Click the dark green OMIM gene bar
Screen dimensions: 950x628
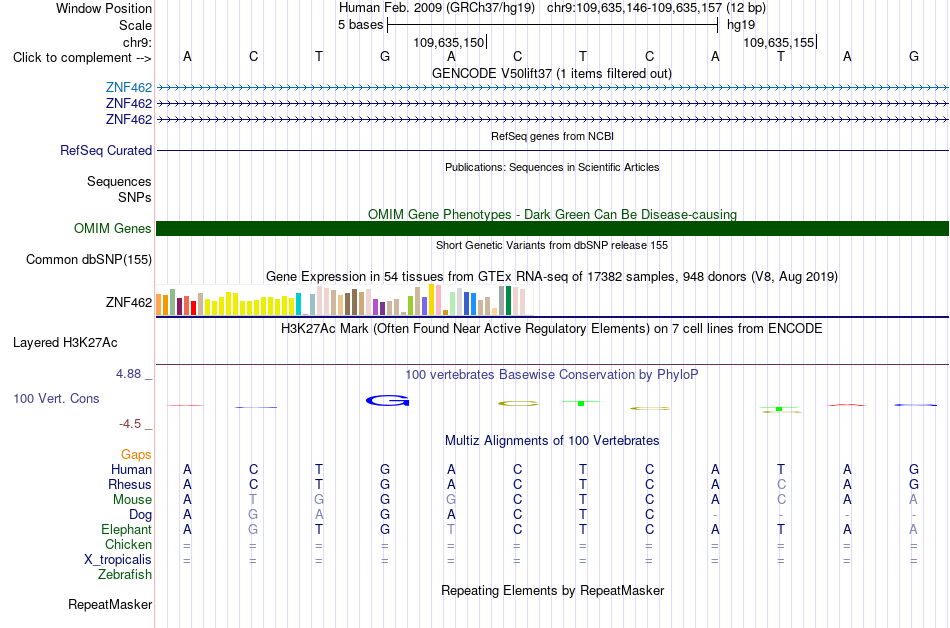coord(552,228)
